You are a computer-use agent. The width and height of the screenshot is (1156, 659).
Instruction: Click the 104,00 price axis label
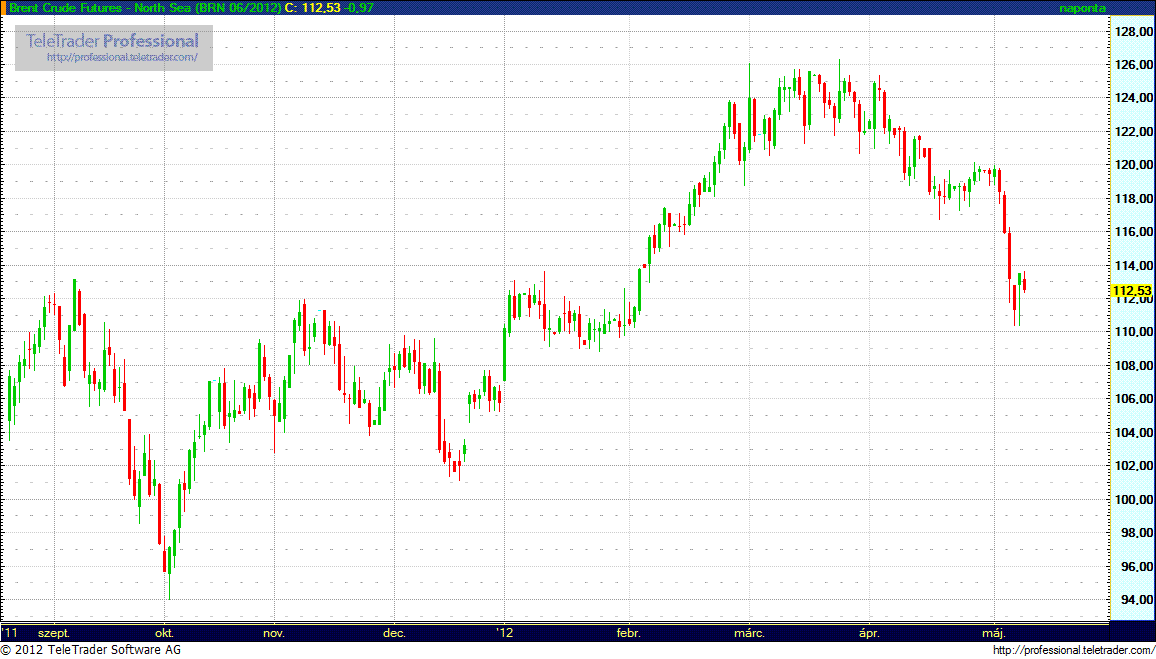coord(1134,433)
